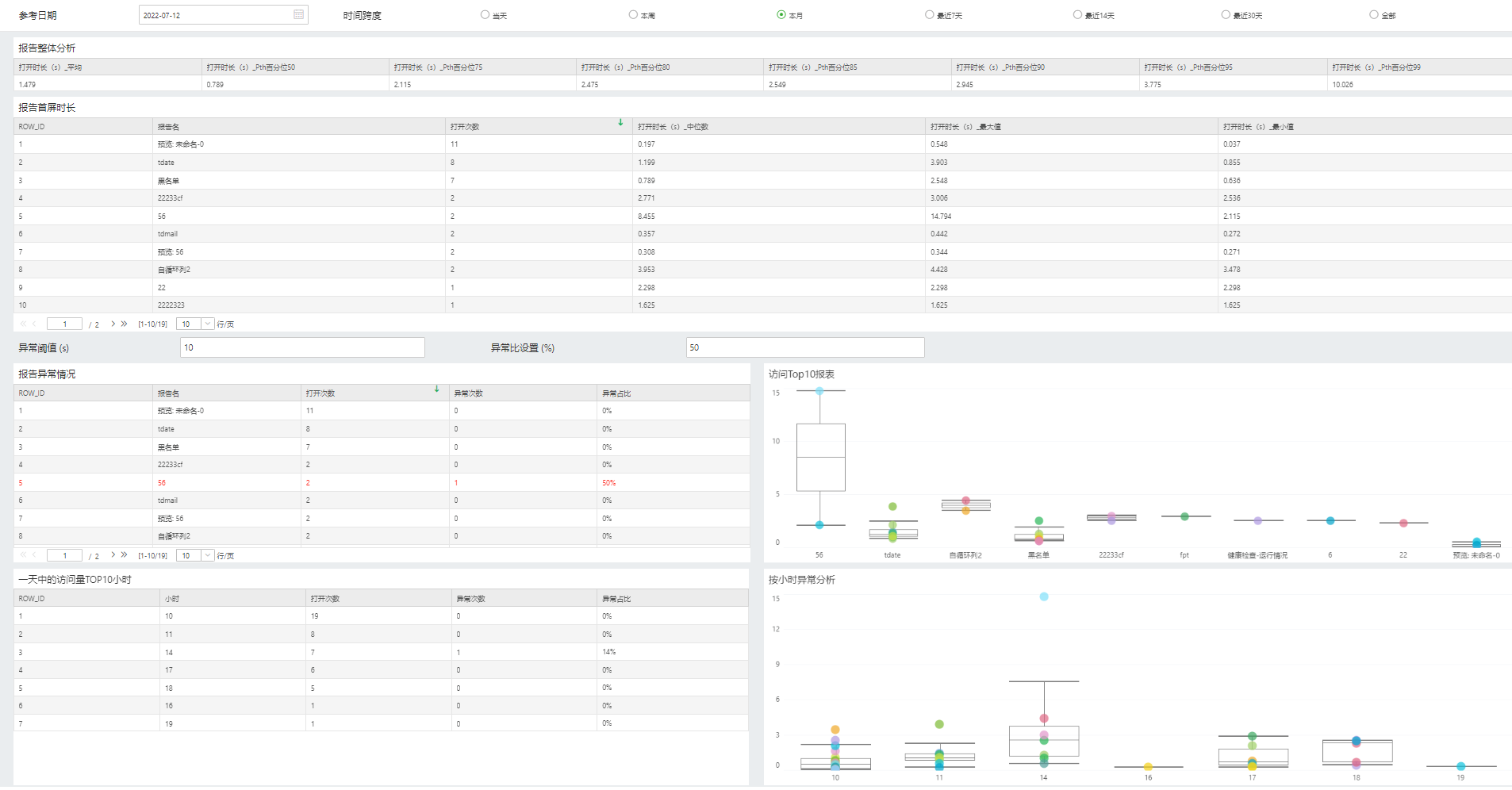Screen dimensions: 1512x790
Task: Click the 异常阈值 value input field
Action: (301, 347)
